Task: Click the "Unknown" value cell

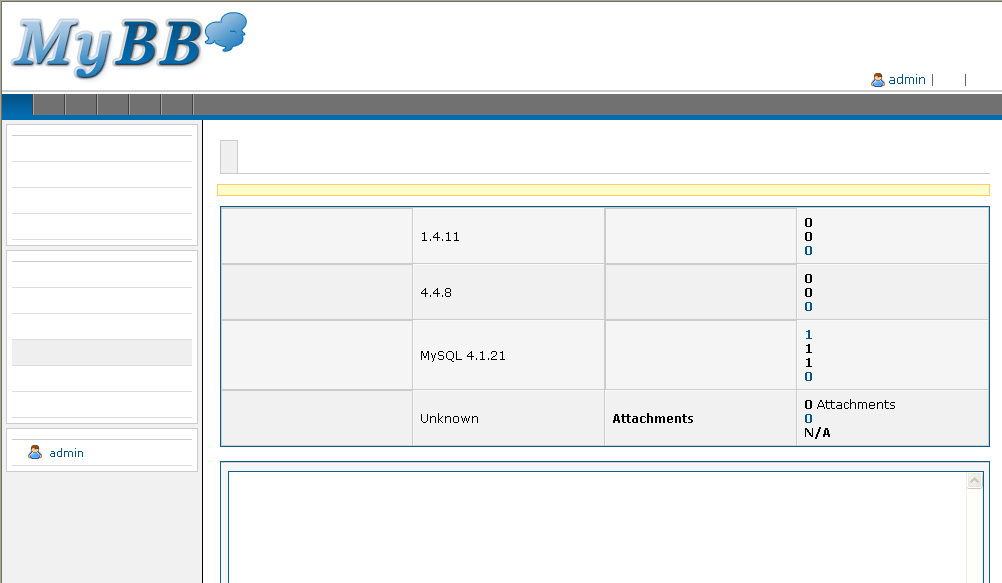Action: pos(449,419)
